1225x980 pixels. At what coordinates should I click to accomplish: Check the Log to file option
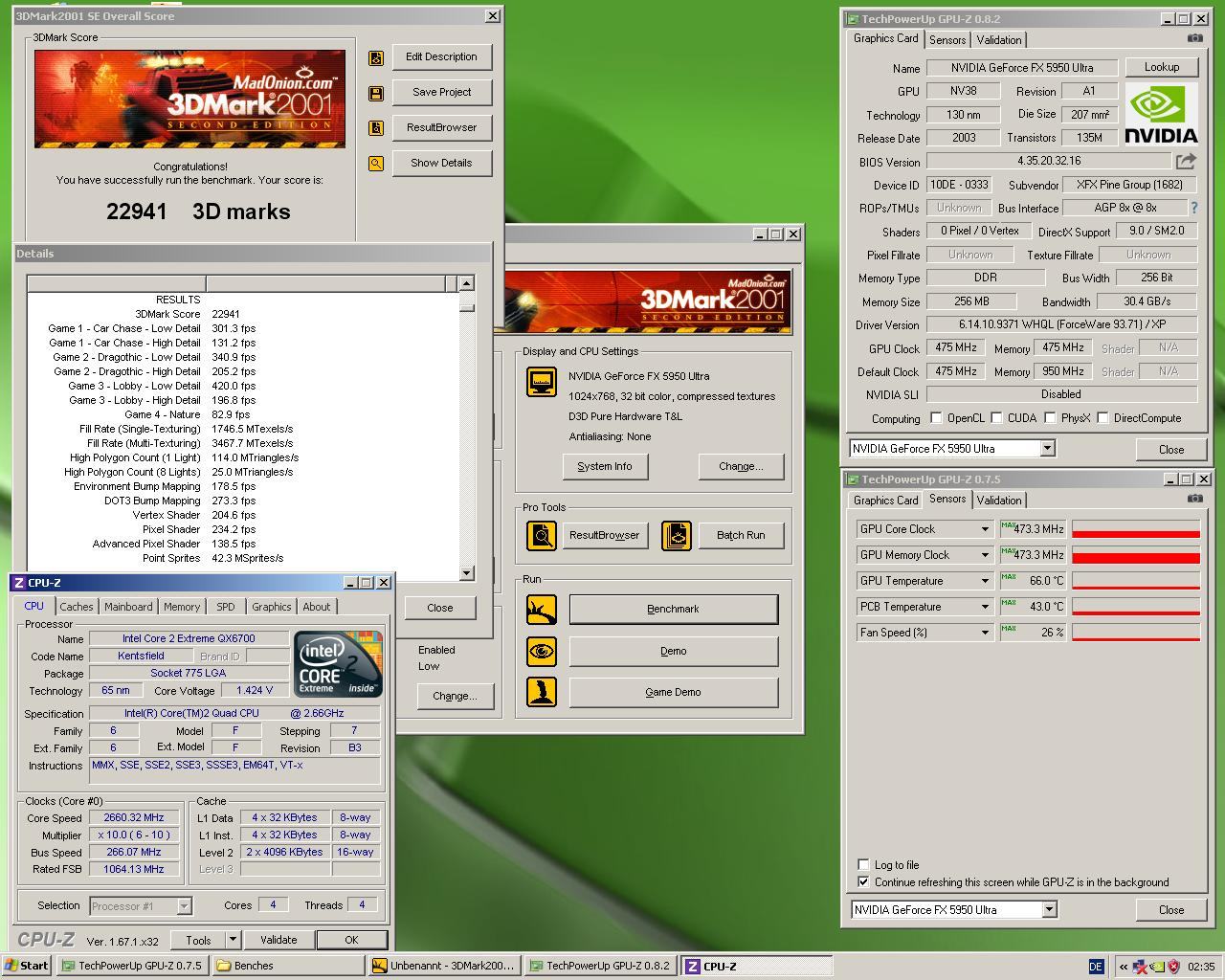pyautogui.click(x=863, y=864)
